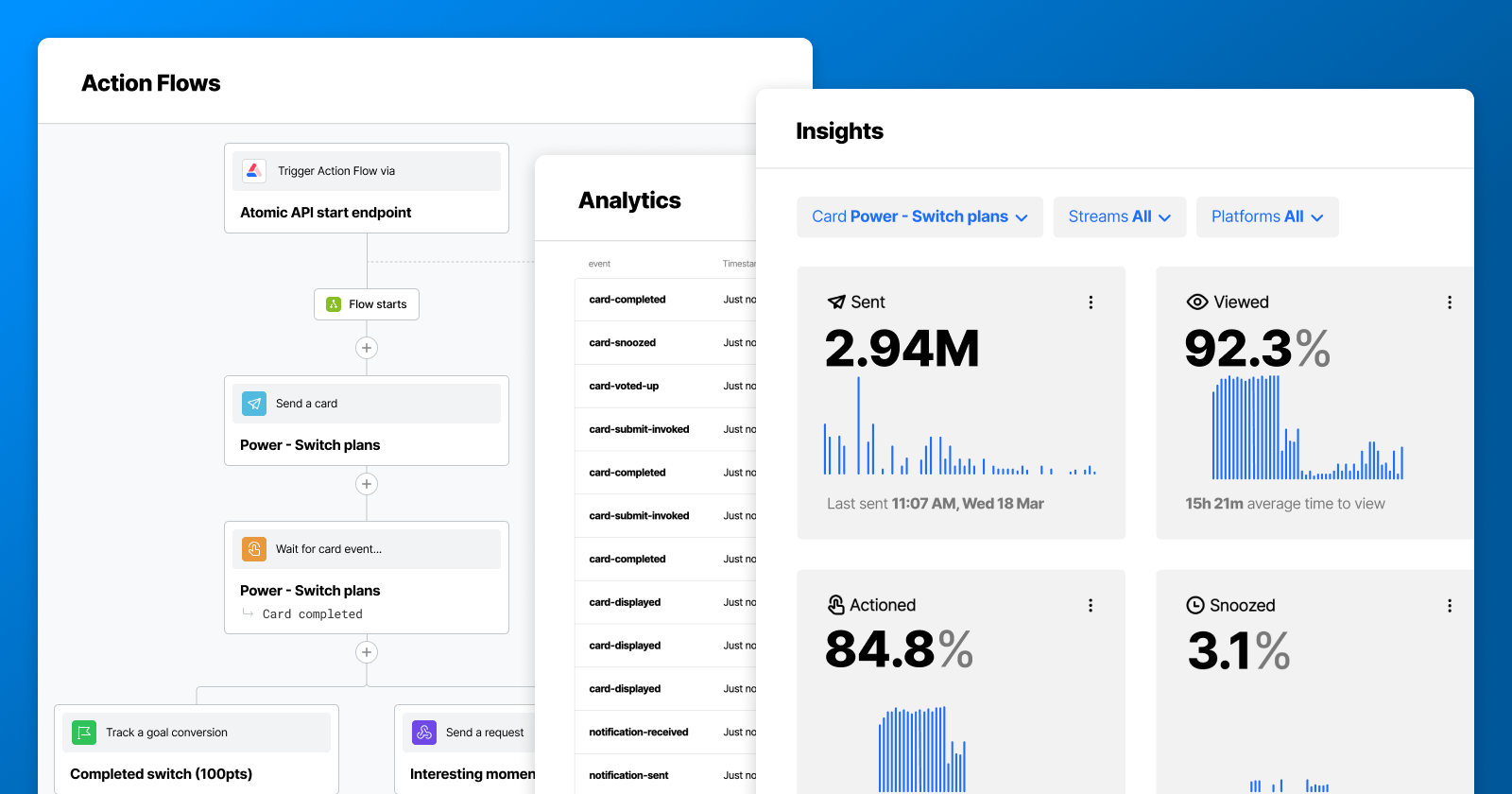
Task: Click the event column header in Analytics
Action: 599,264
